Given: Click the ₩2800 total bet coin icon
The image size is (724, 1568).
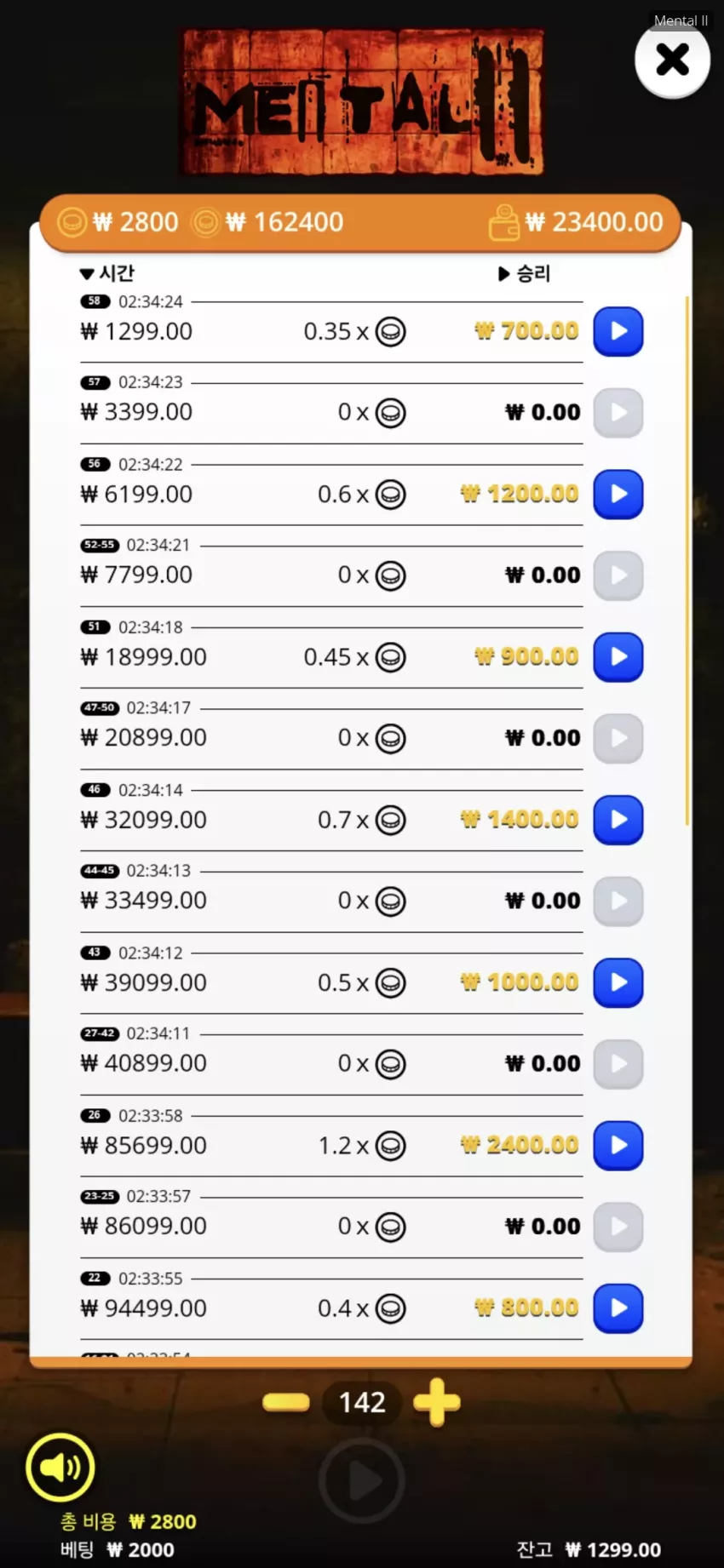Looking at the screenshot, I should coord(72,223).
